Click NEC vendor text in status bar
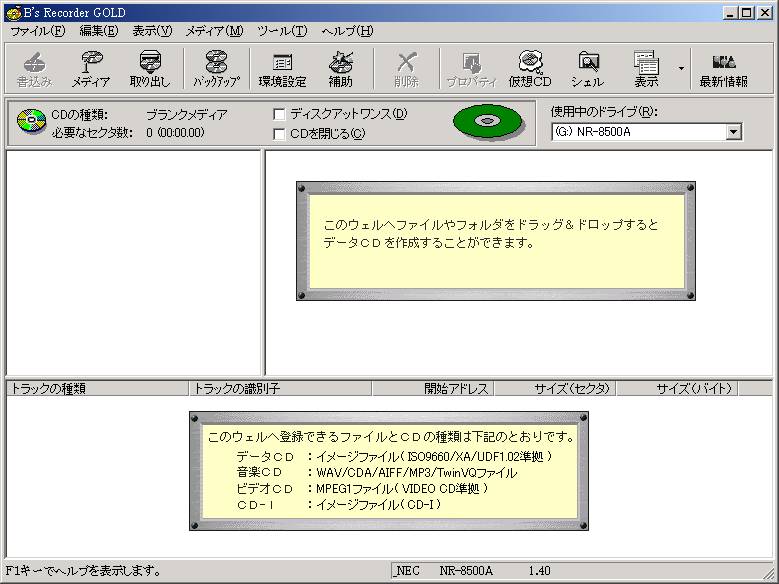 407,571
